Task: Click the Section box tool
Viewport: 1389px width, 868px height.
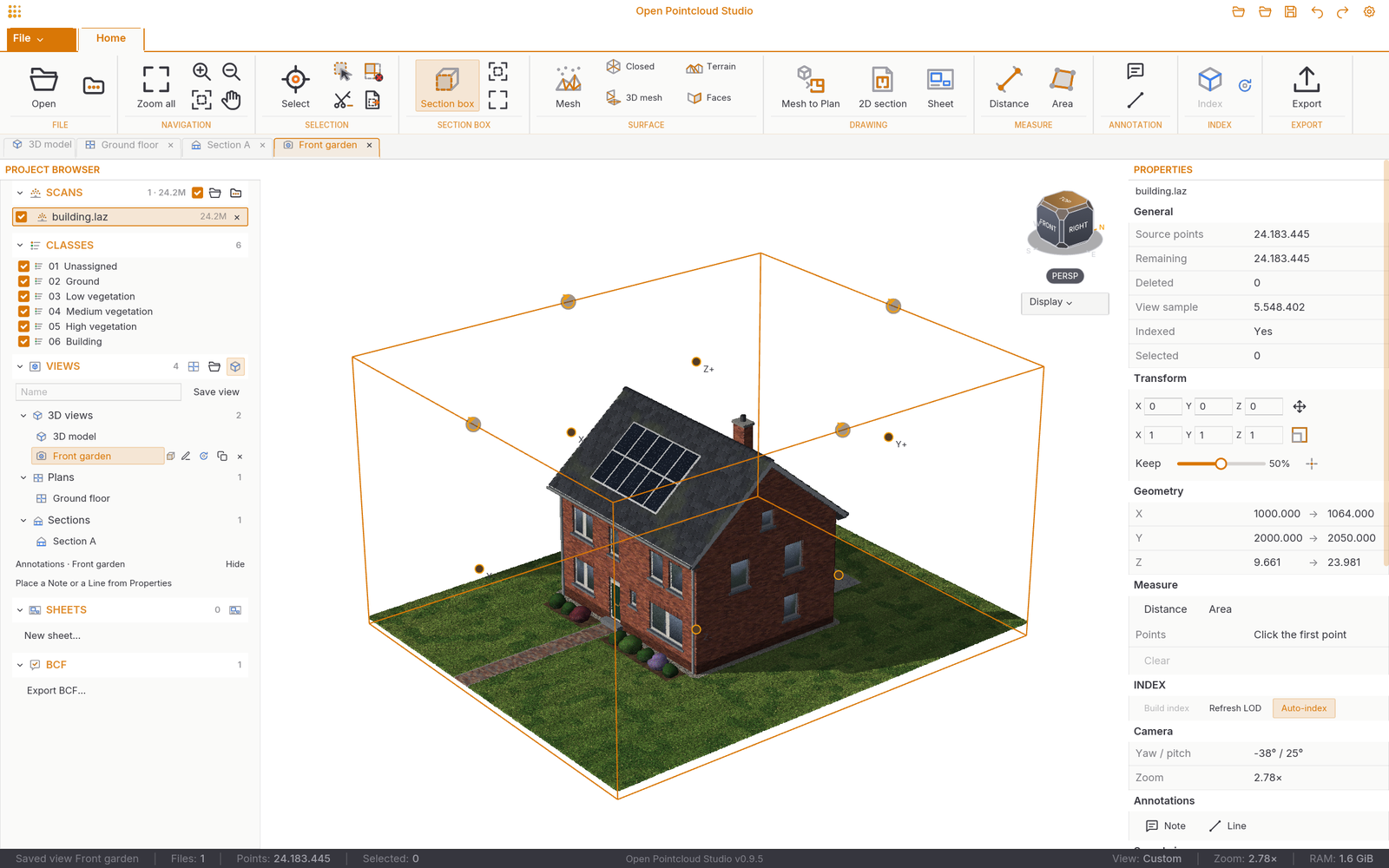Action: (x=447, y=86)
